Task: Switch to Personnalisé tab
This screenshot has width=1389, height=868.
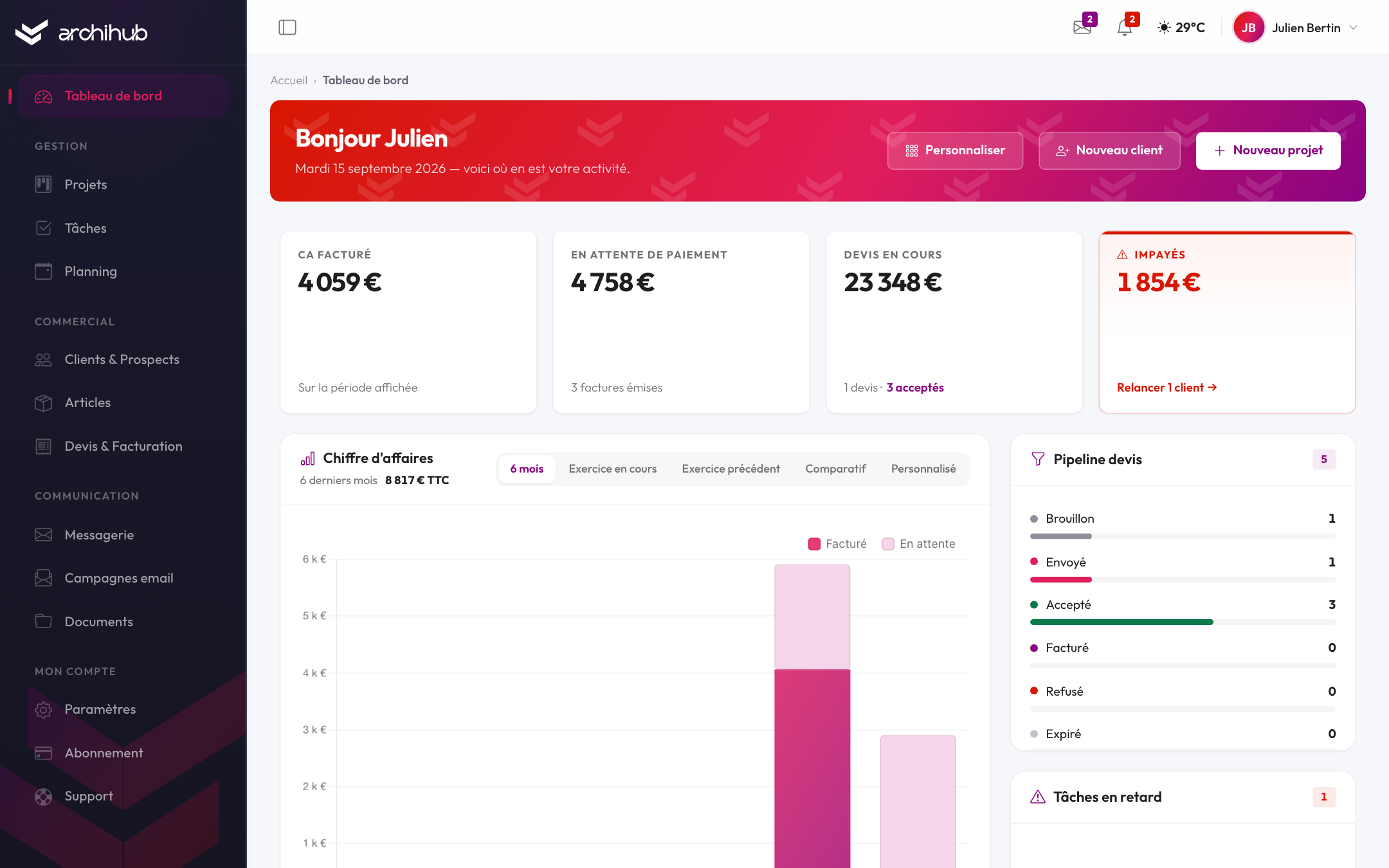Action: pyautogui.click(x=923, y=469)
